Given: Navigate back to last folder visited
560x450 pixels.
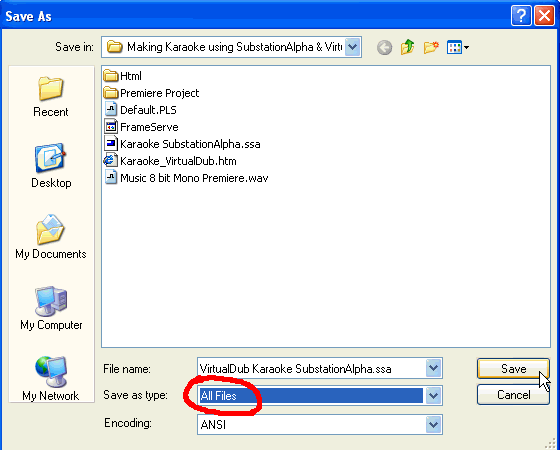Looking at the screenshot, I should [x=384, y=47].
